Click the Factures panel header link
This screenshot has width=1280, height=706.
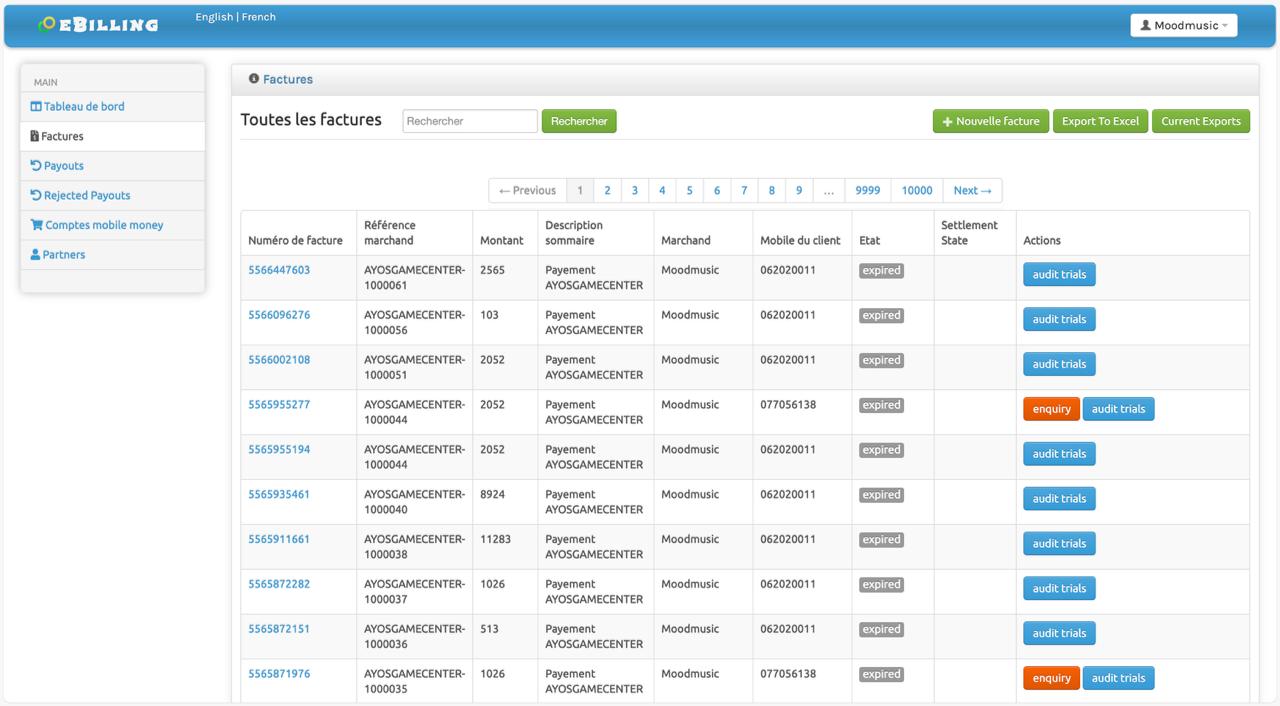288,79
